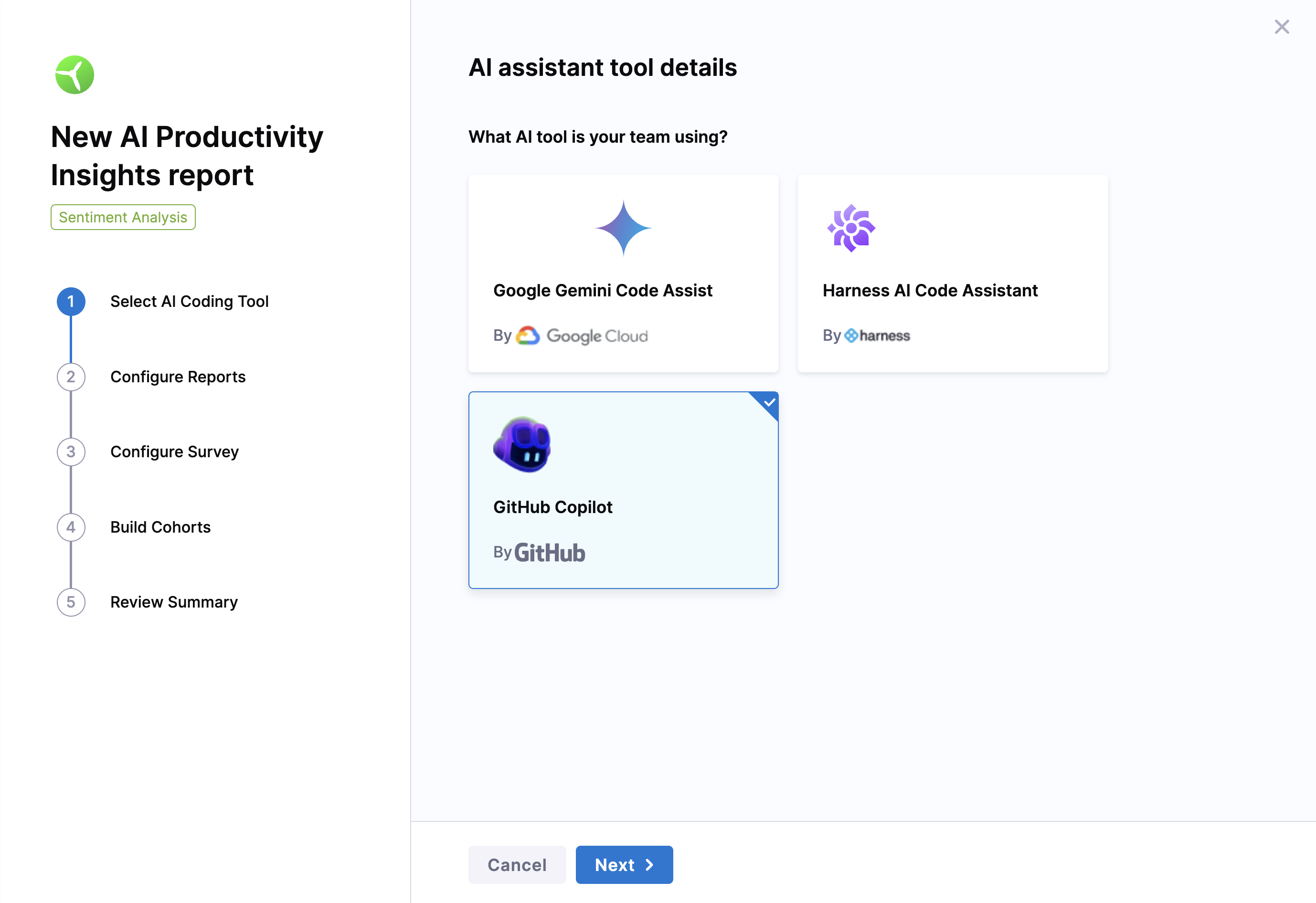1316x903 pixels.
Task: Click the harness brand logo
Action: (877, 336)
